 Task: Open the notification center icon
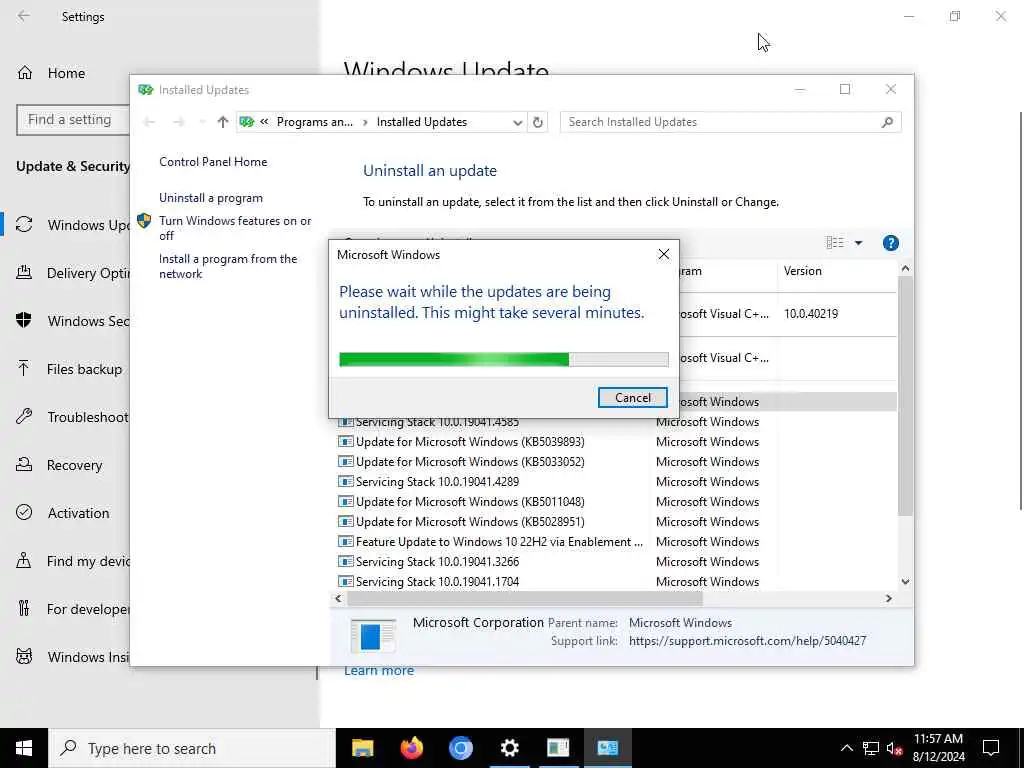(x=991, y=748)
